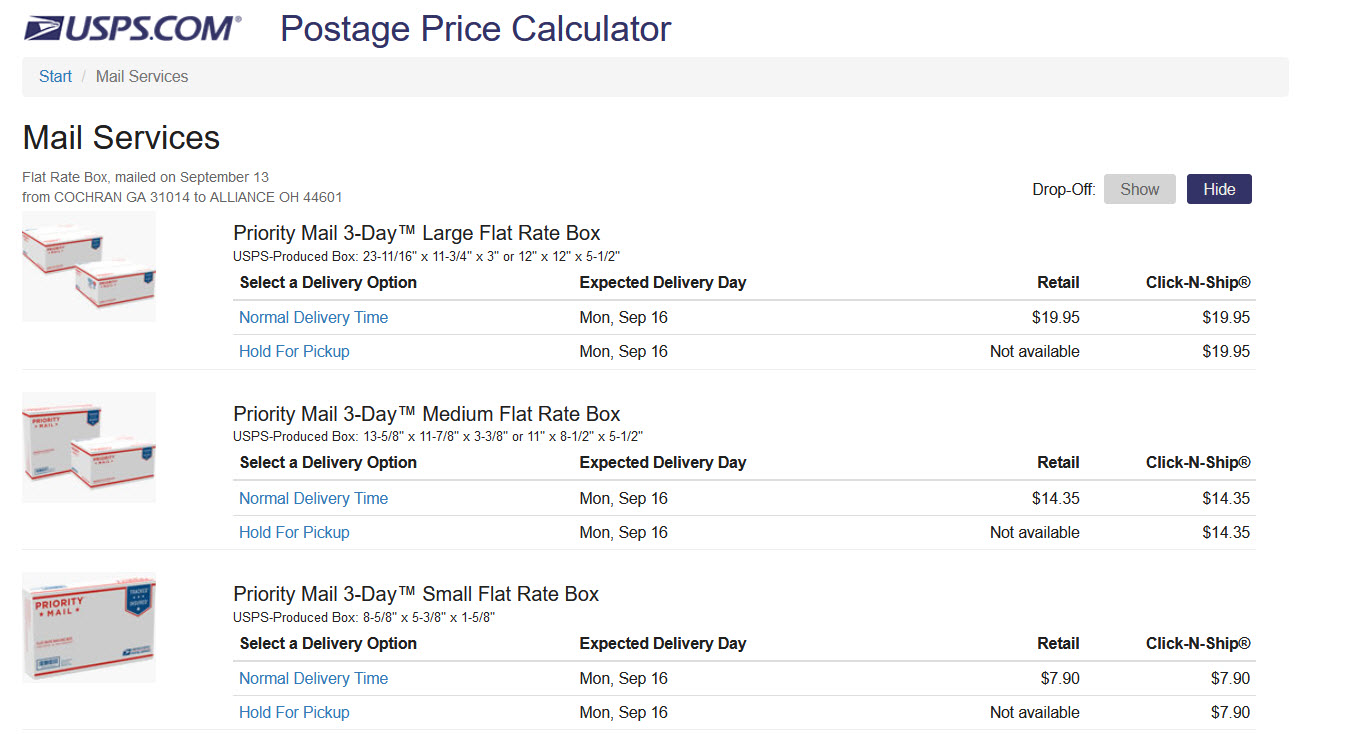Select Normal Delivery Time for Small Box

tap(313, 678)
